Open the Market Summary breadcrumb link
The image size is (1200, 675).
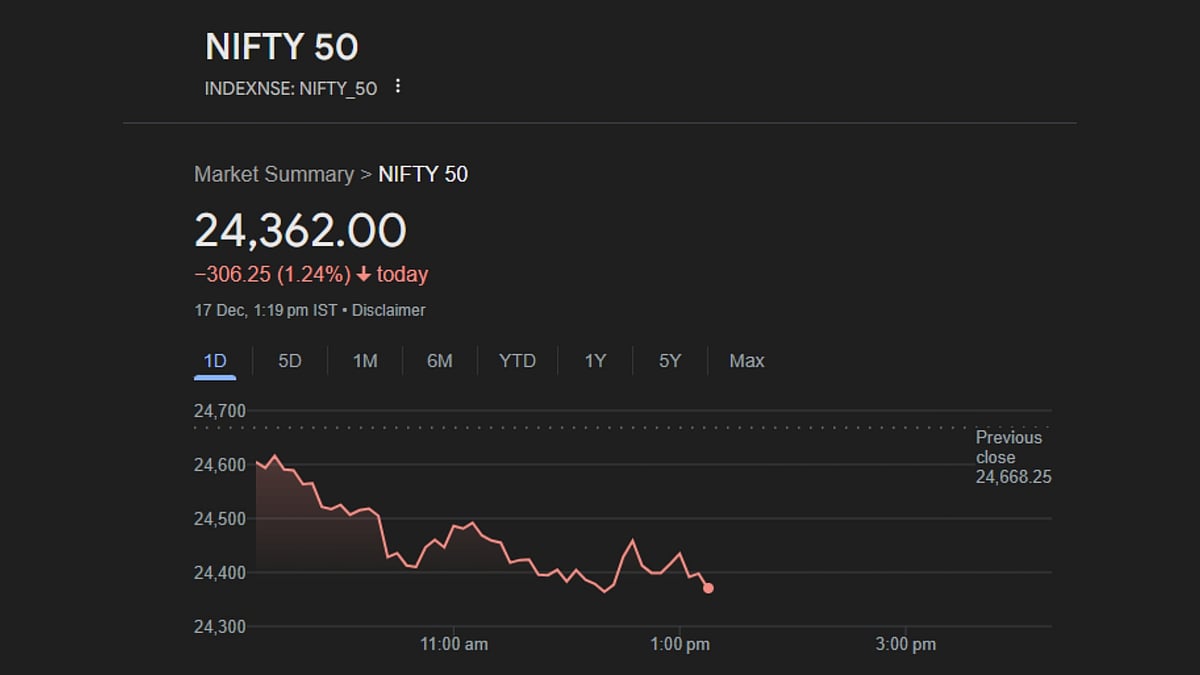pyautogui.click(x=273, y=175)
